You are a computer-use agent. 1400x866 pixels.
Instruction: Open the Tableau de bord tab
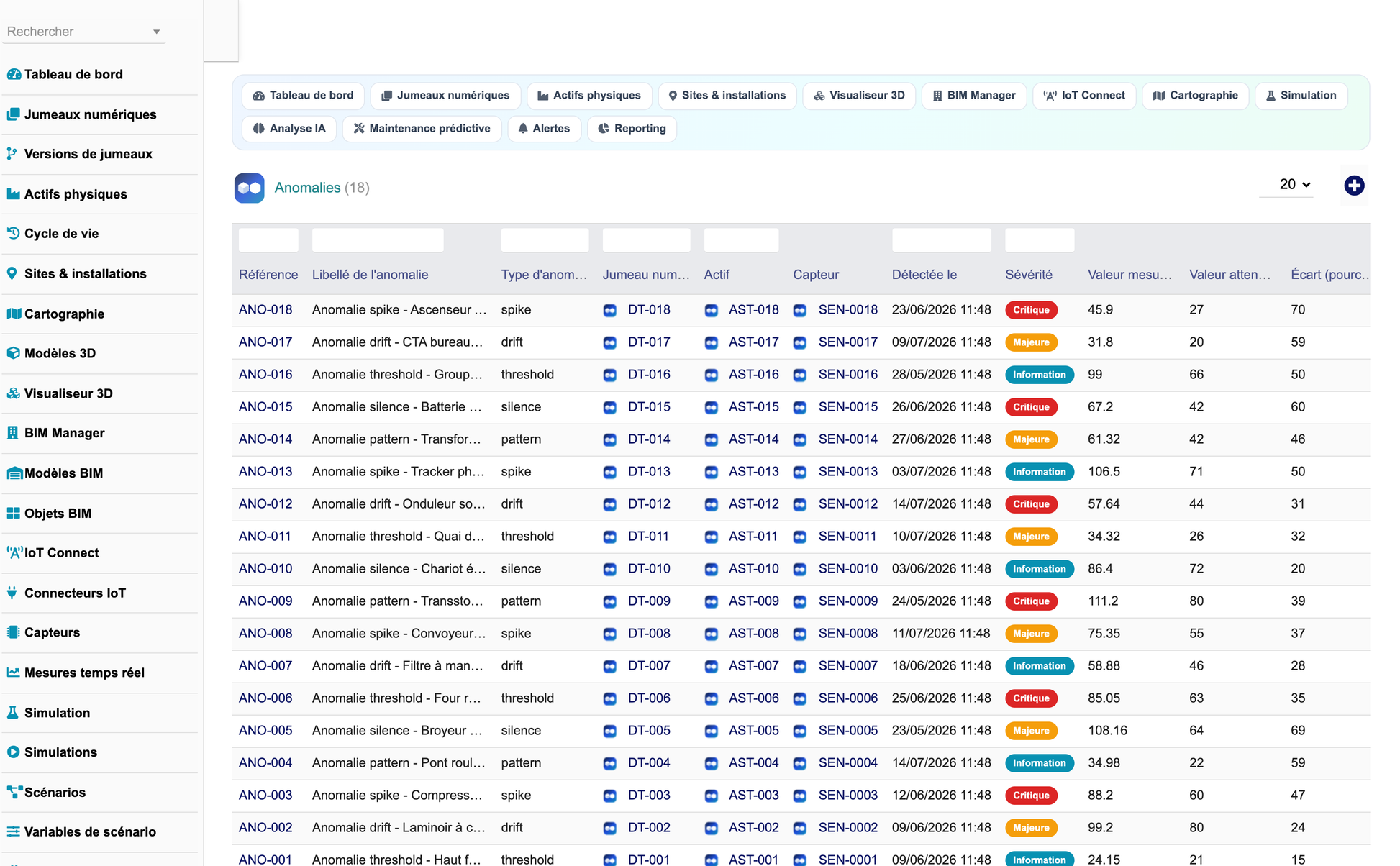pyautogui.click(x=304, y=96)
